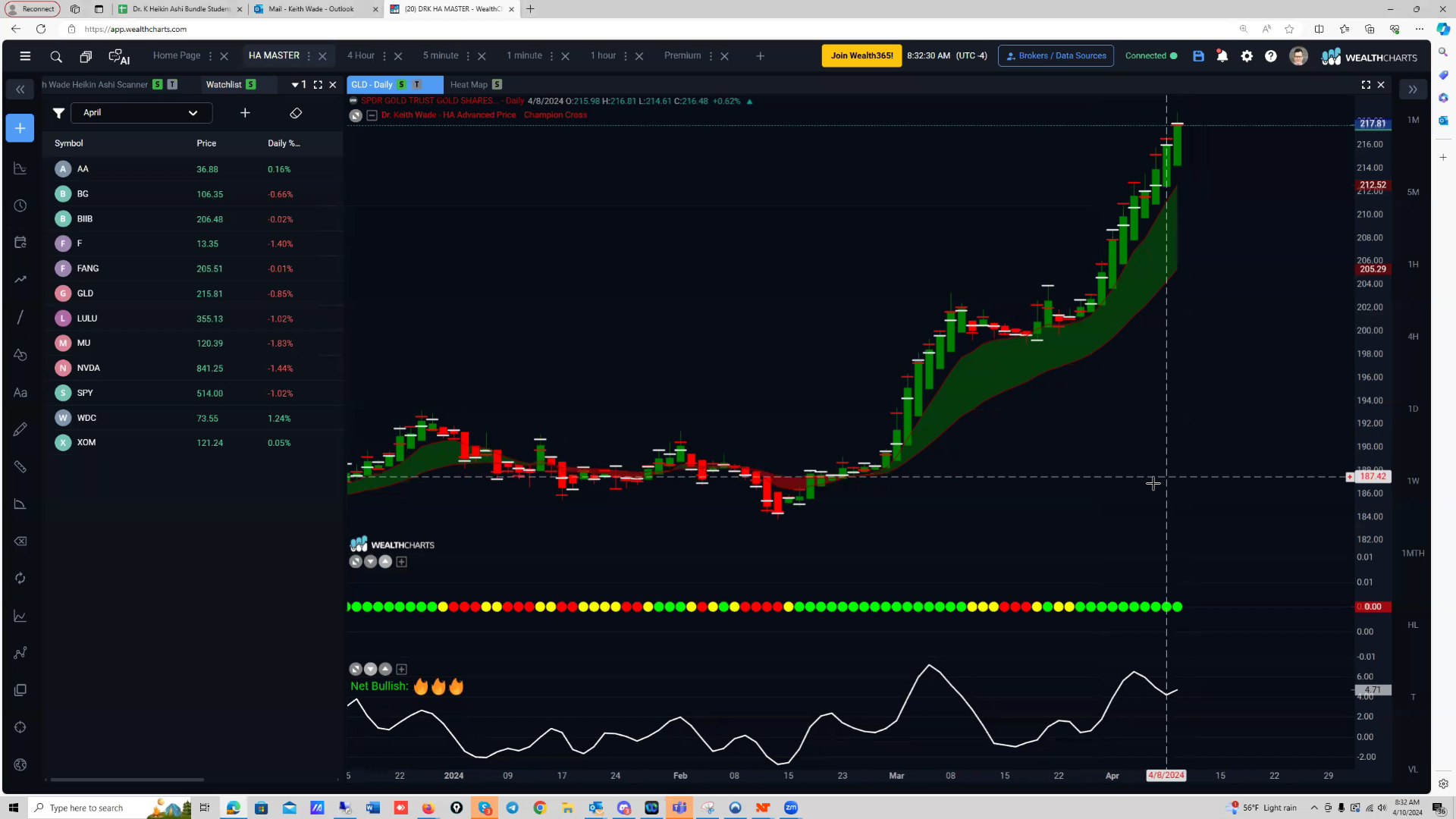
Task: Select the pencil freehand drawing tool
Action: click(20, 429)
